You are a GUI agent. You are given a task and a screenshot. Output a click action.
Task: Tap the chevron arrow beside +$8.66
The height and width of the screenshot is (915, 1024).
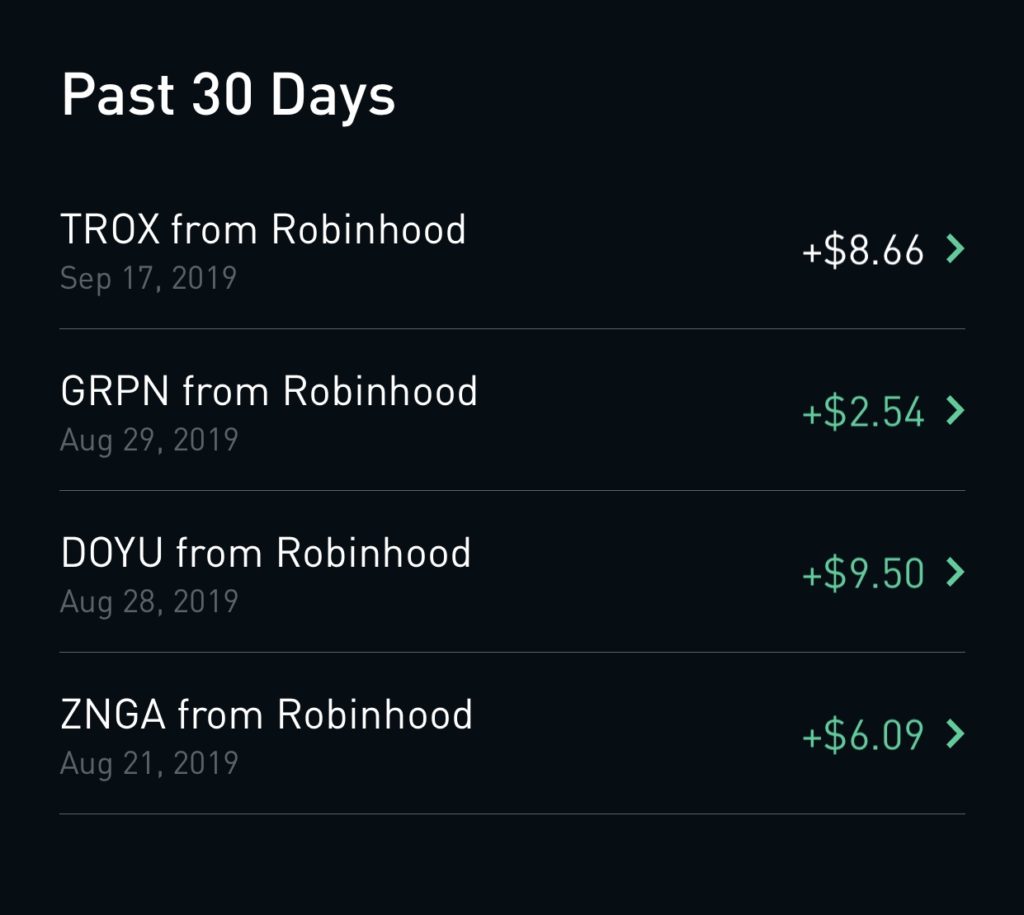[x=955, y=249]
